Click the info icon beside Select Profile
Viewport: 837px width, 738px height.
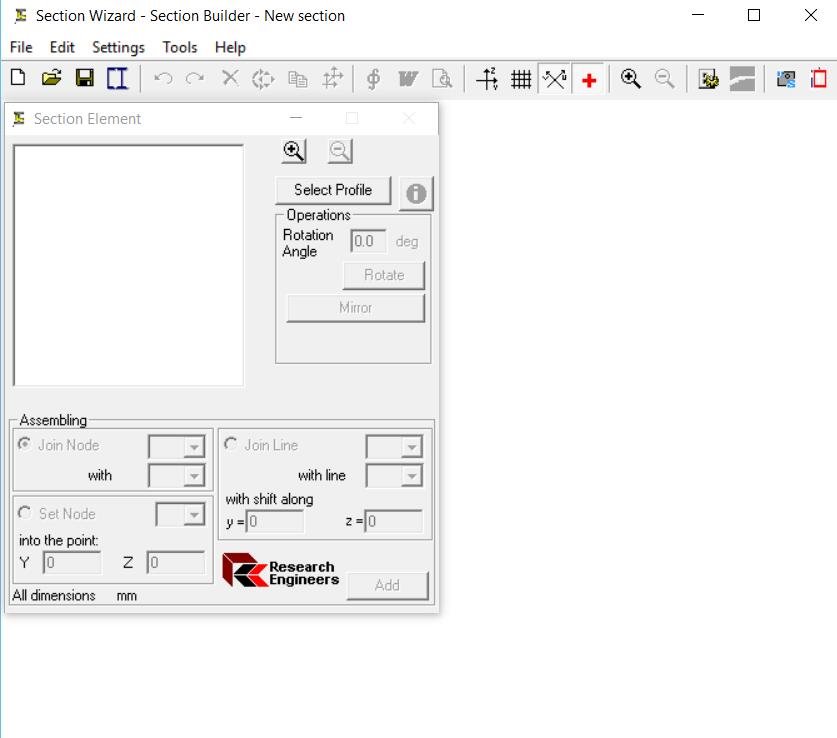[x=416, y=194]
